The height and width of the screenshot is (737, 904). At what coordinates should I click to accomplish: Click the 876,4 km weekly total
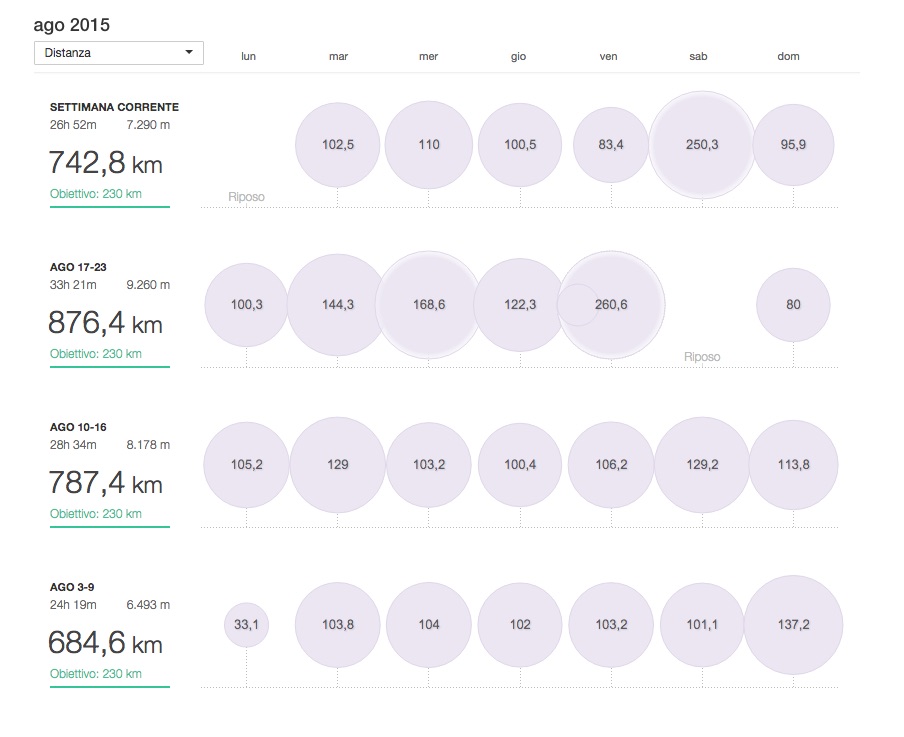click(105, 323)
